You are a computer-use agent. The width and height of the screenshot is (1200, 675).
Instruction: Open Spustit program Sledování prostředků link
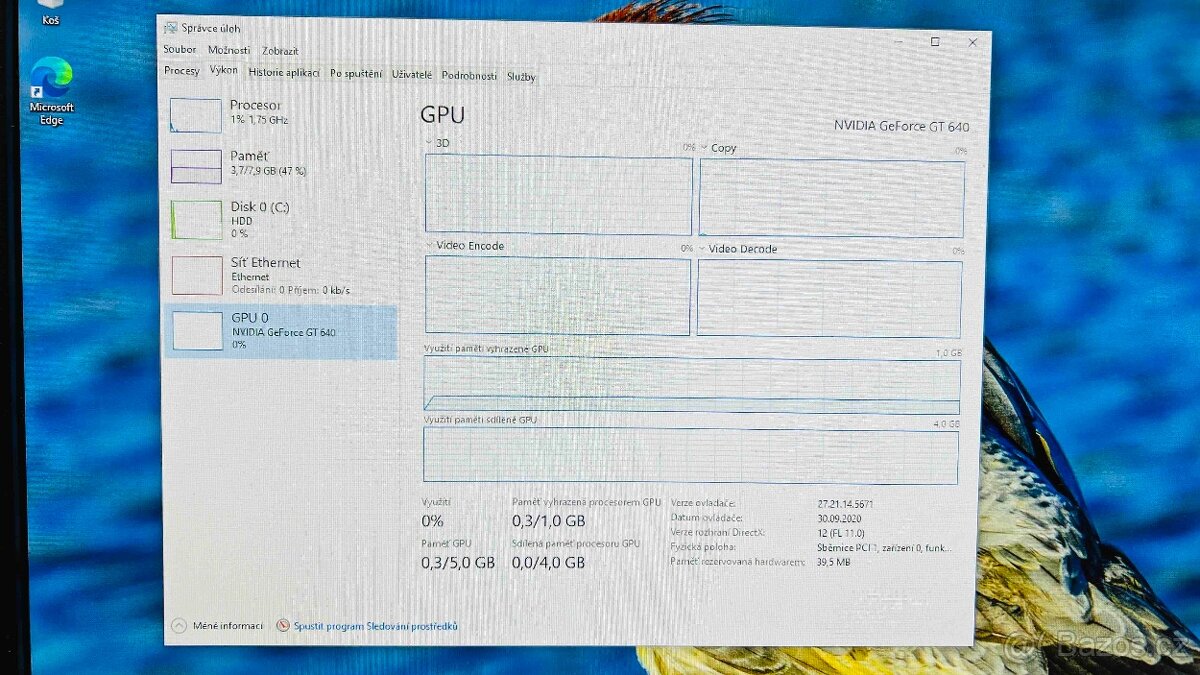coord(375,626)
